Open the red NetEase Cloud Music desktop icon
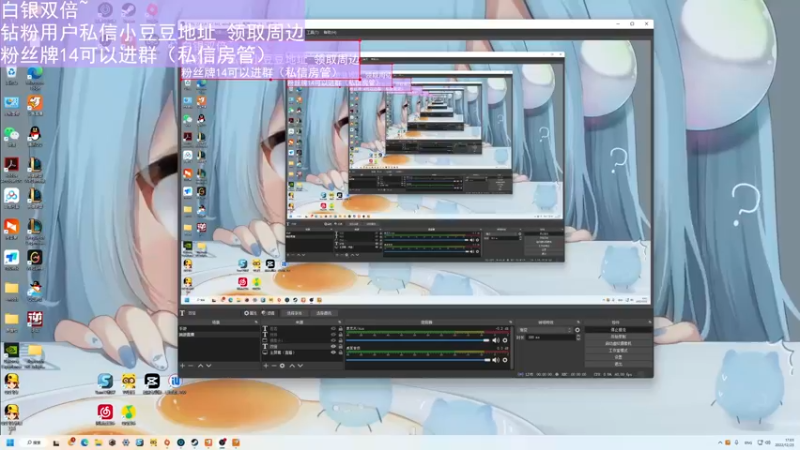Image resolution: width=800 pixels, height=450 pixels. pos(105,413)
